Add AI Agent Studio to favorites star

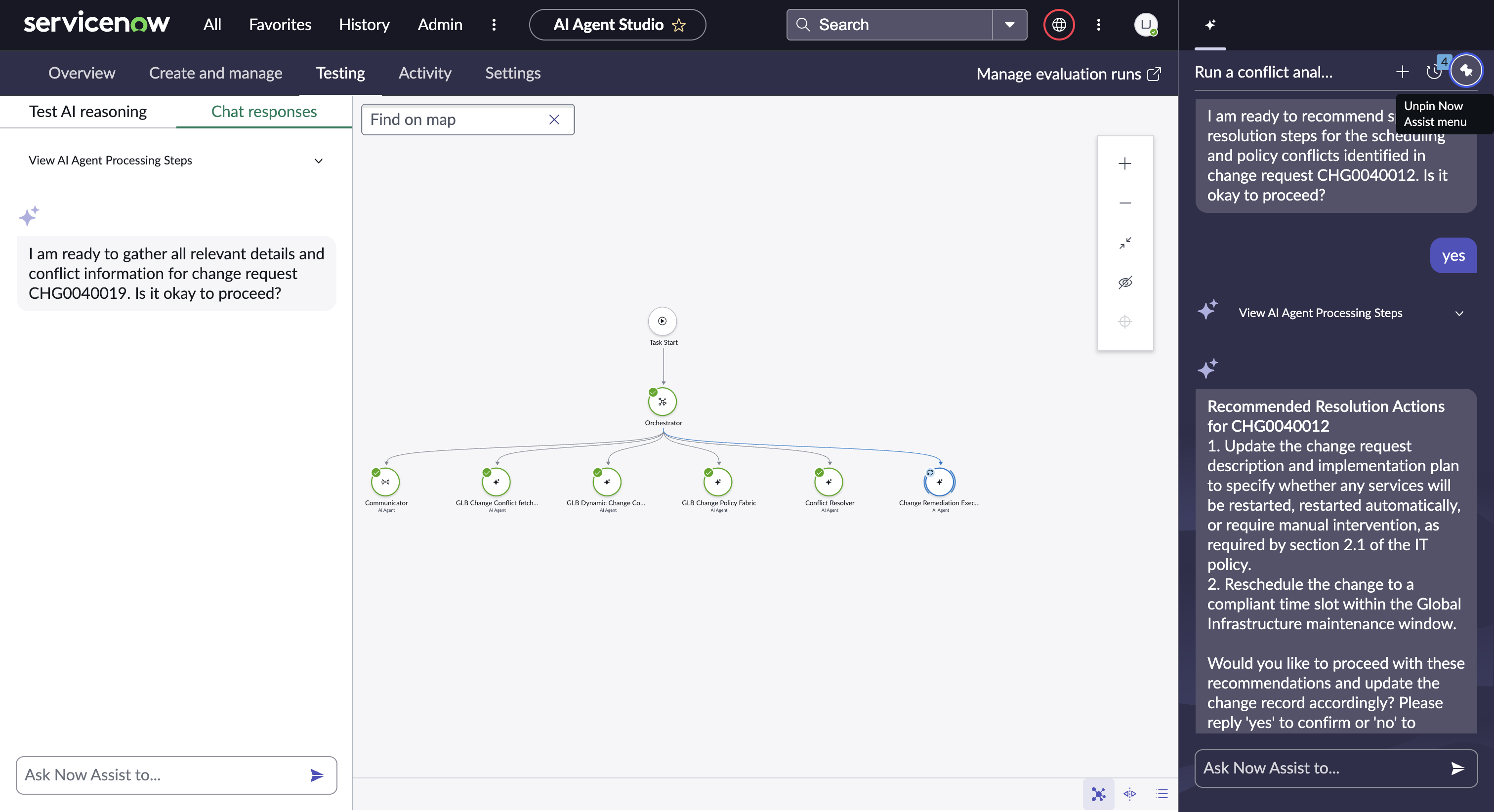click(678, 25)
